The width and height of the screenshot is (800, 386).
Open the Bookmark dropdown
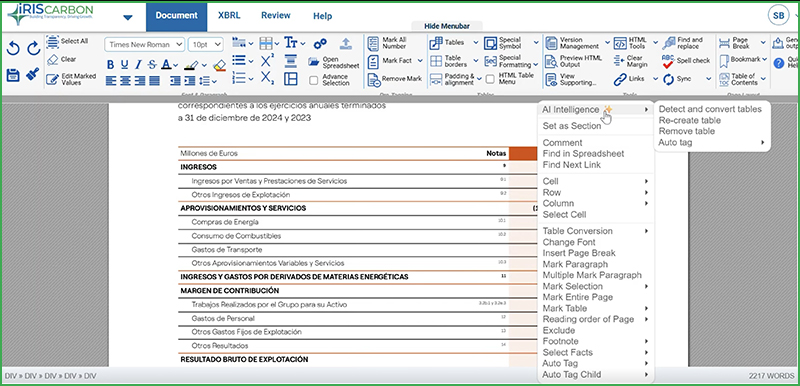(765, 60)
